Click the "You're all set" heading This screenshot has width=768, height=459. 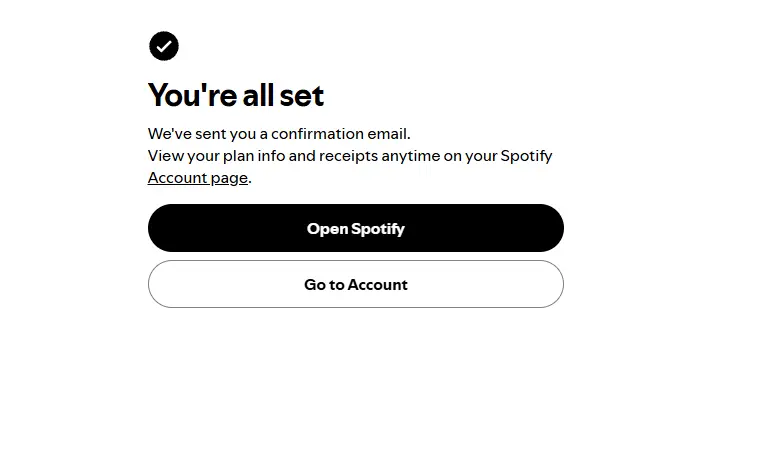(236, 95)
